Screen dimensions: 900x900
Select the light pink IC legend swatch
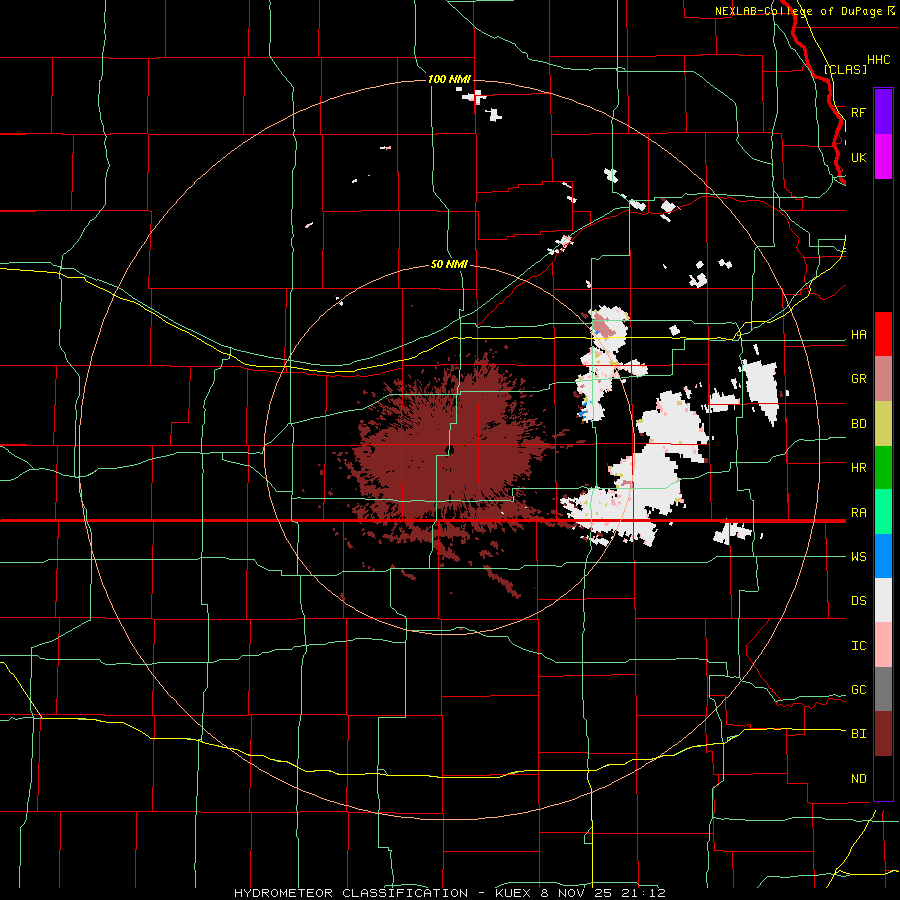pyautogui.click(x=883, y=645)
